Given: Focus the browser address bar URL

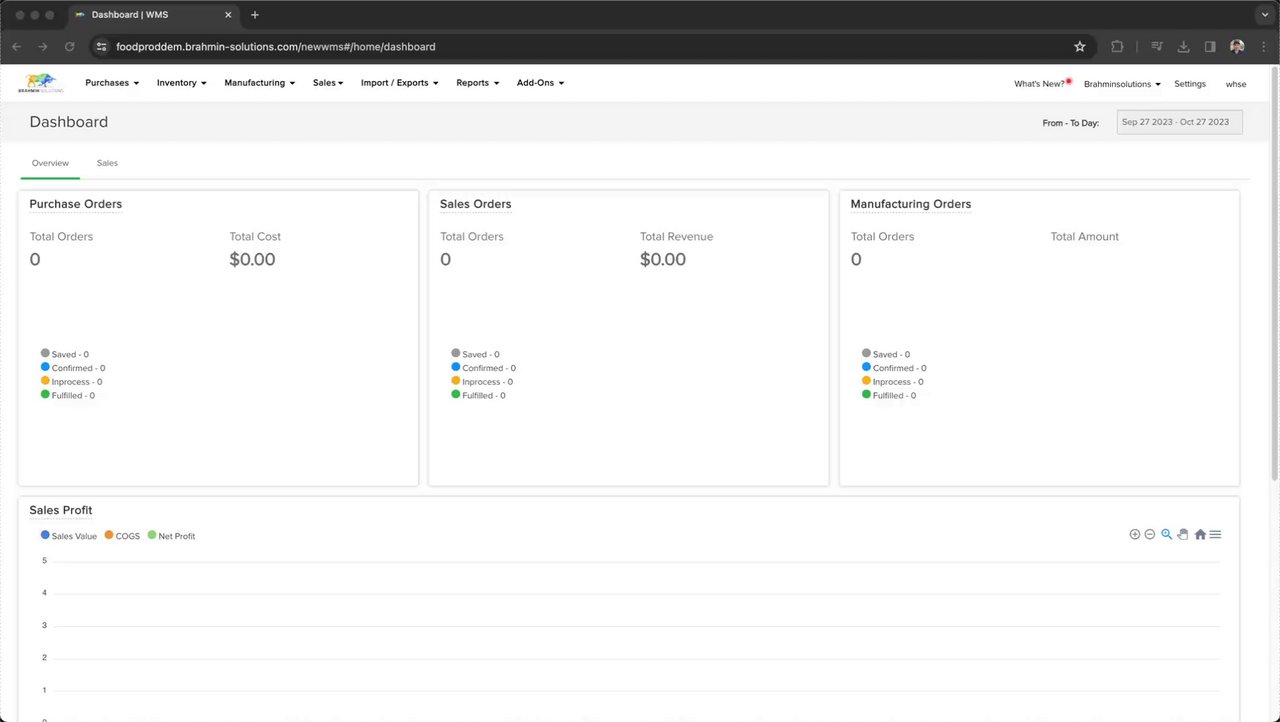Looking at the screenshot, I should [276, 46].
